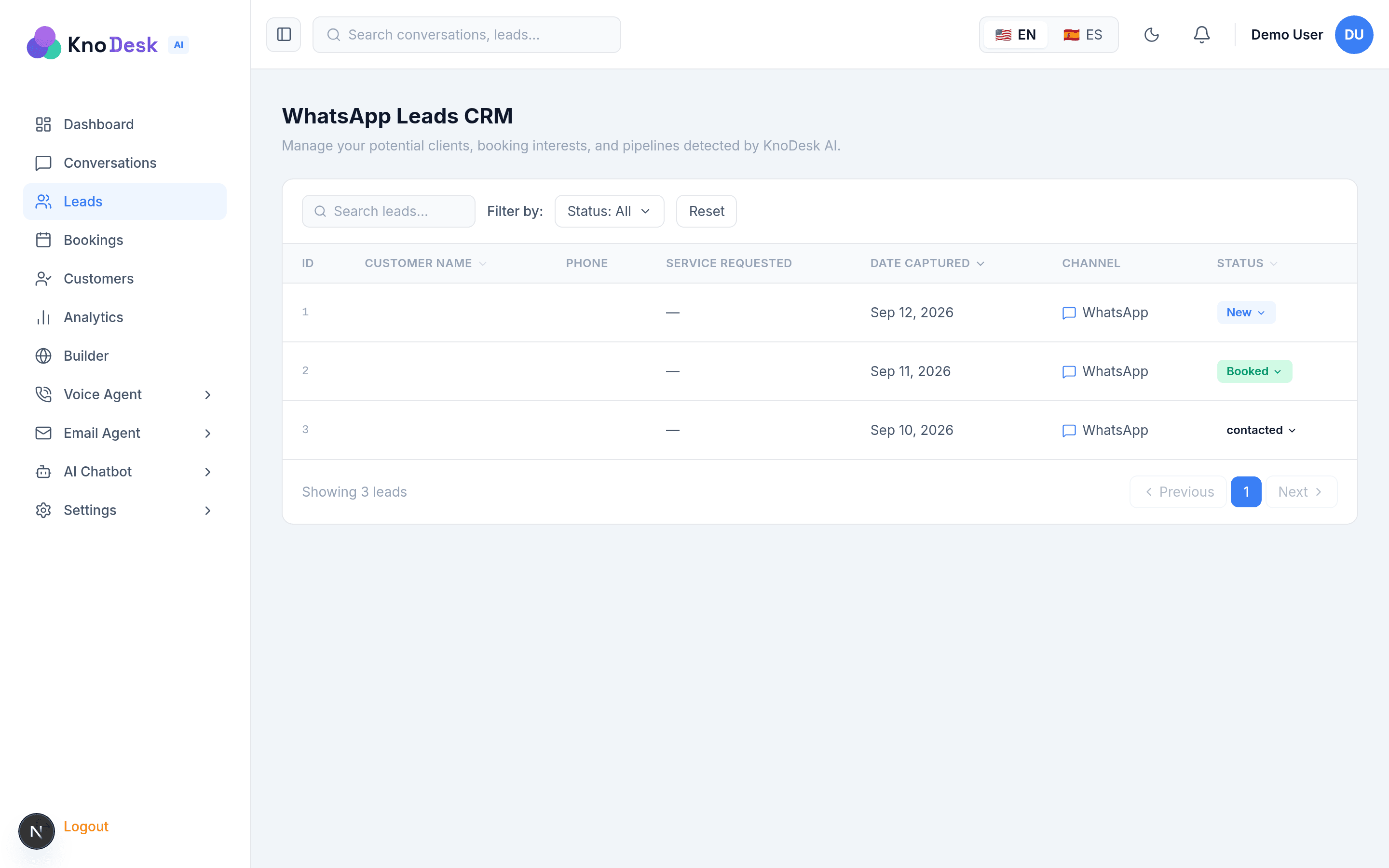Click the Reset filter button

[706, 211]
